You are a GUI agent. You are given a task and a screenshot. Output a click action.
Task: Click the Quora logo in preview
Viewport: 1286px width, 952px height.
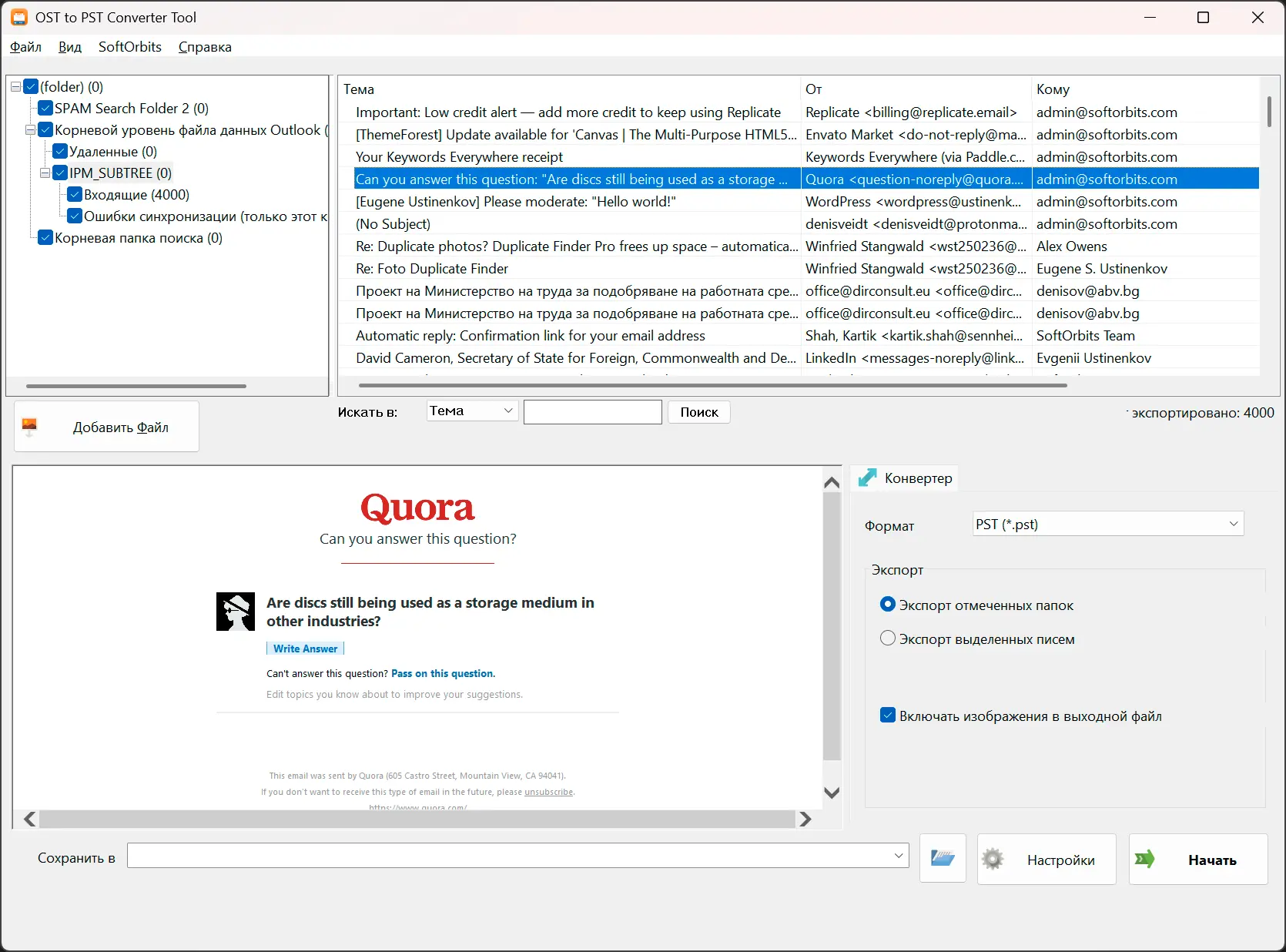pyautogui.click(x=417, y=508)
